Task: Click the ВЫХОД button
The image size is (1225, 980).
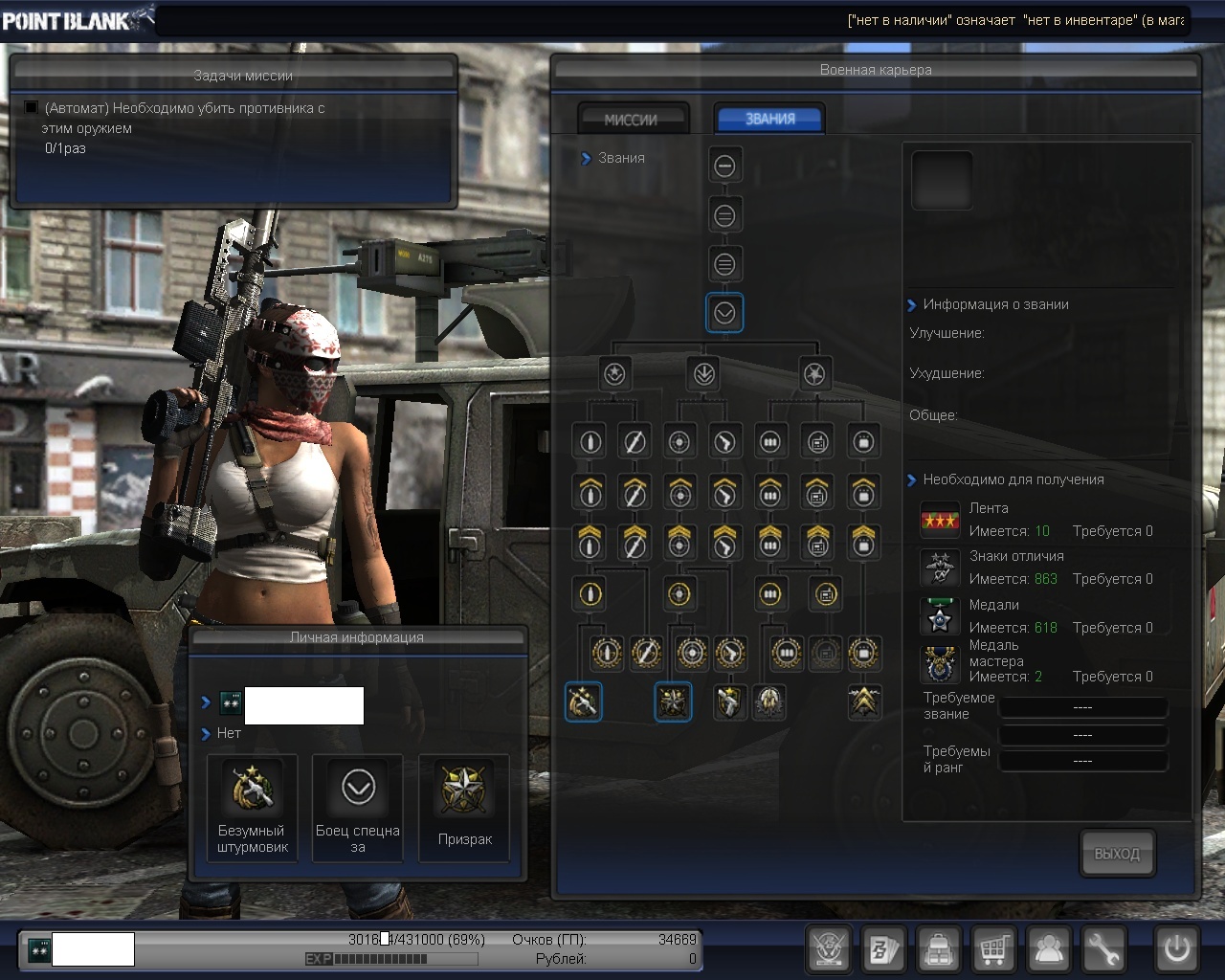Action: 1117,853
